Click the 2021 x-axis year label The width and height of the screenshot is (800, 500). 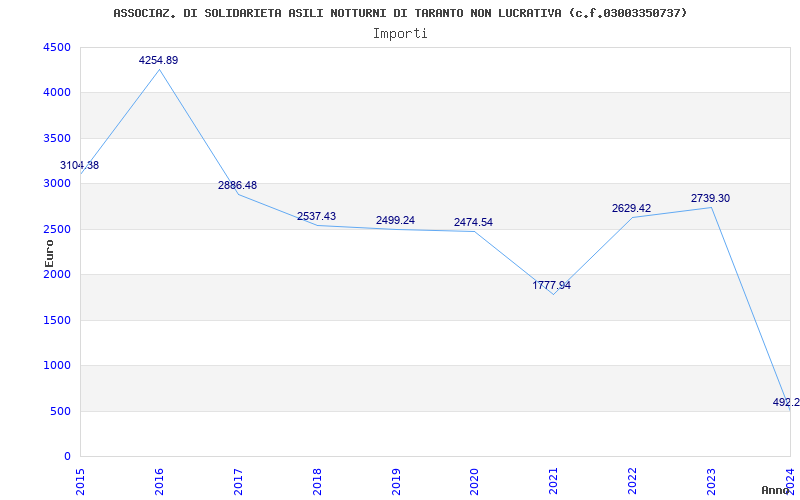pyautogui.click(x=553, y=482)
